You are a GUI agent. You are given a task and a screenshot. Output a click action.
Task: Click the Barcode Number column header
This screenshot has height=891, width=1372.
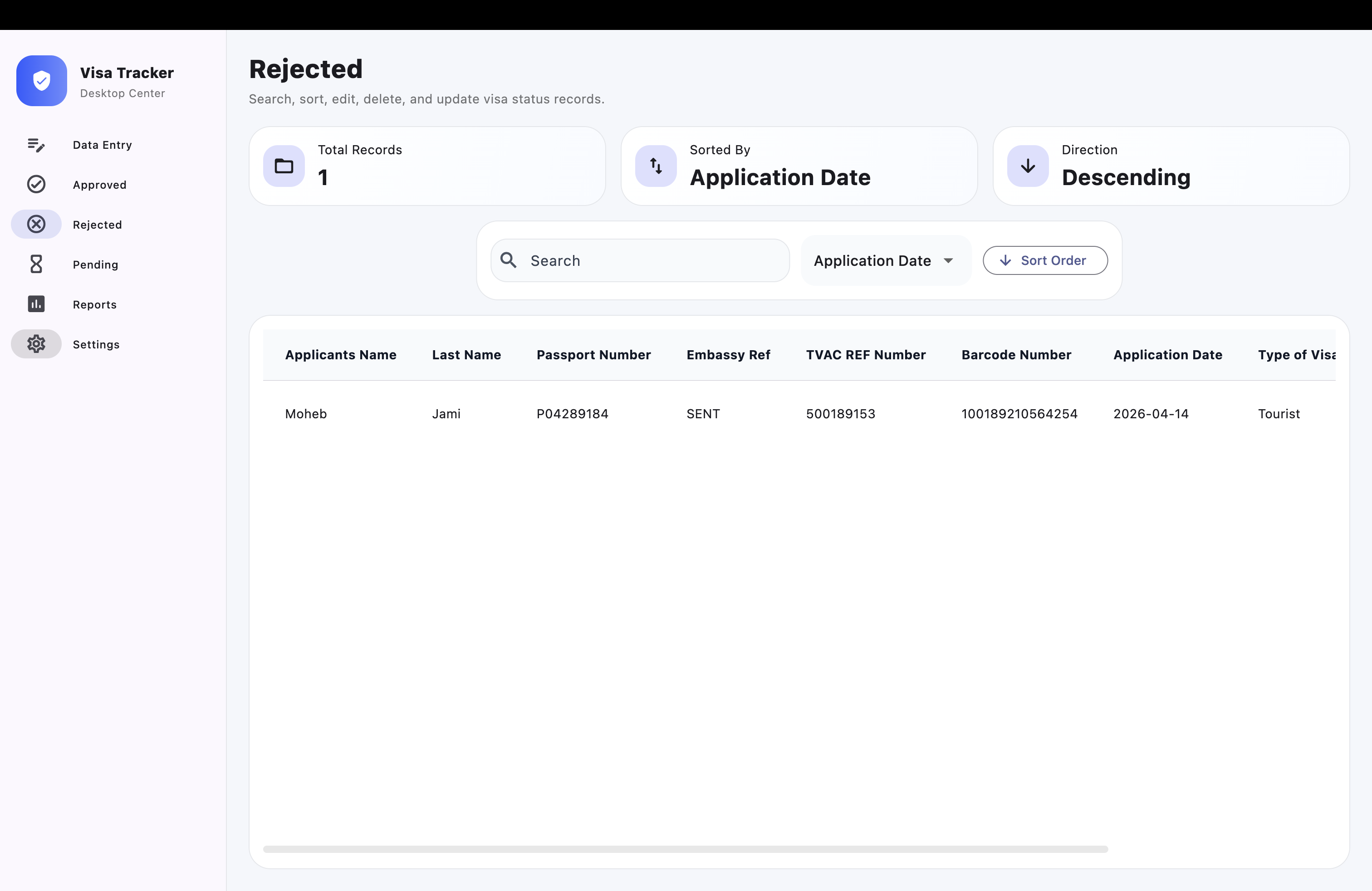click(x=1016, y=355)
